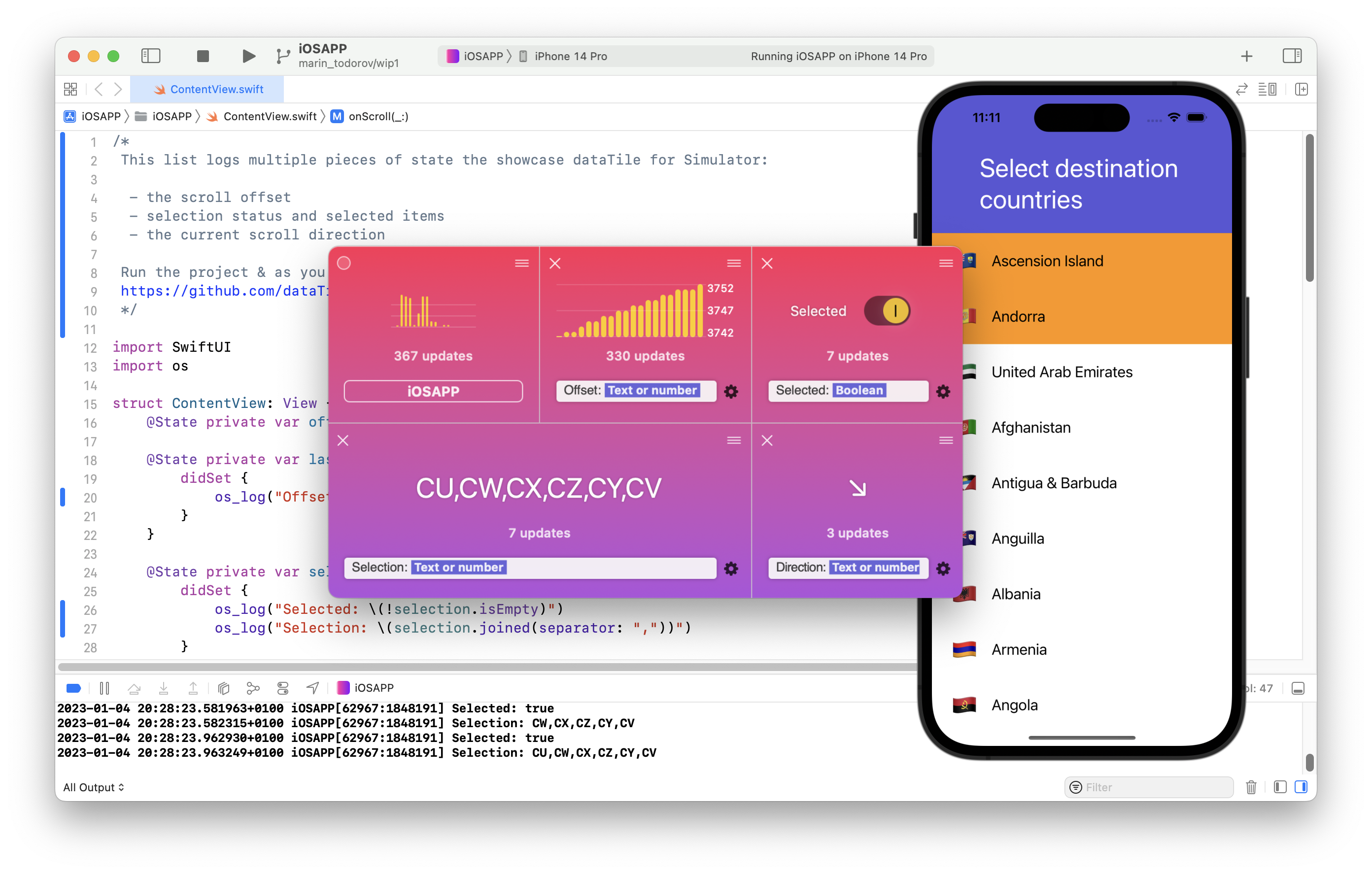Click the Stop button in Xcode toolbar
Screen dimensions: 1372x874
pos(203,56)
